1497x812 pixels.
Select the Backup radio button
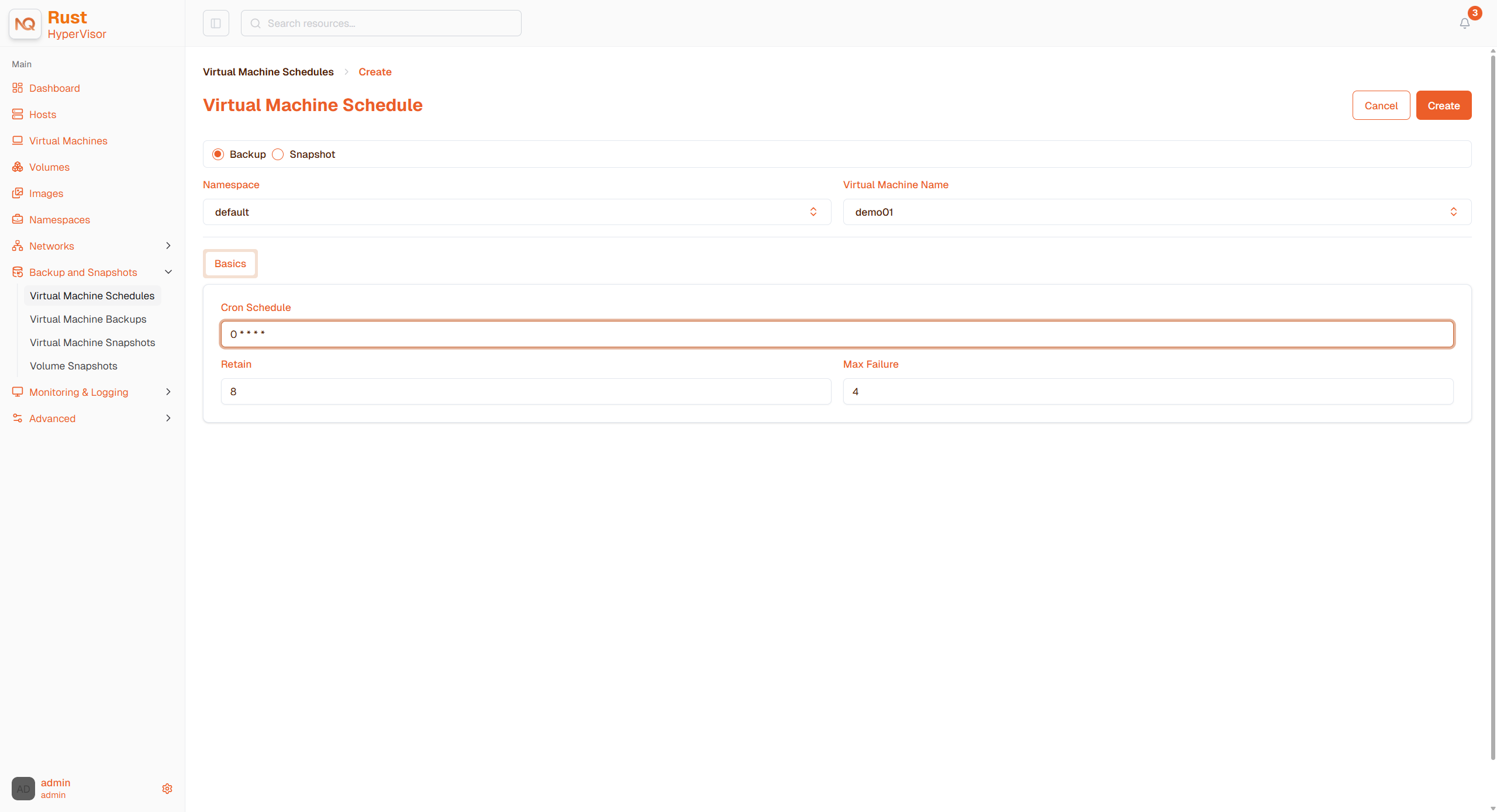(x=218, y=154)
